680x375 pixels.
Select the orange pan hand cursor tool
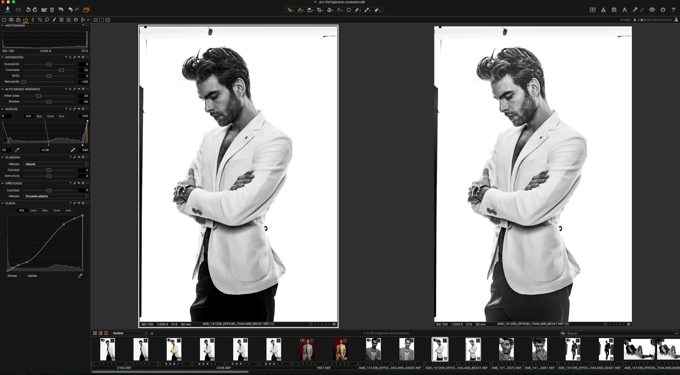click(300, 10)
